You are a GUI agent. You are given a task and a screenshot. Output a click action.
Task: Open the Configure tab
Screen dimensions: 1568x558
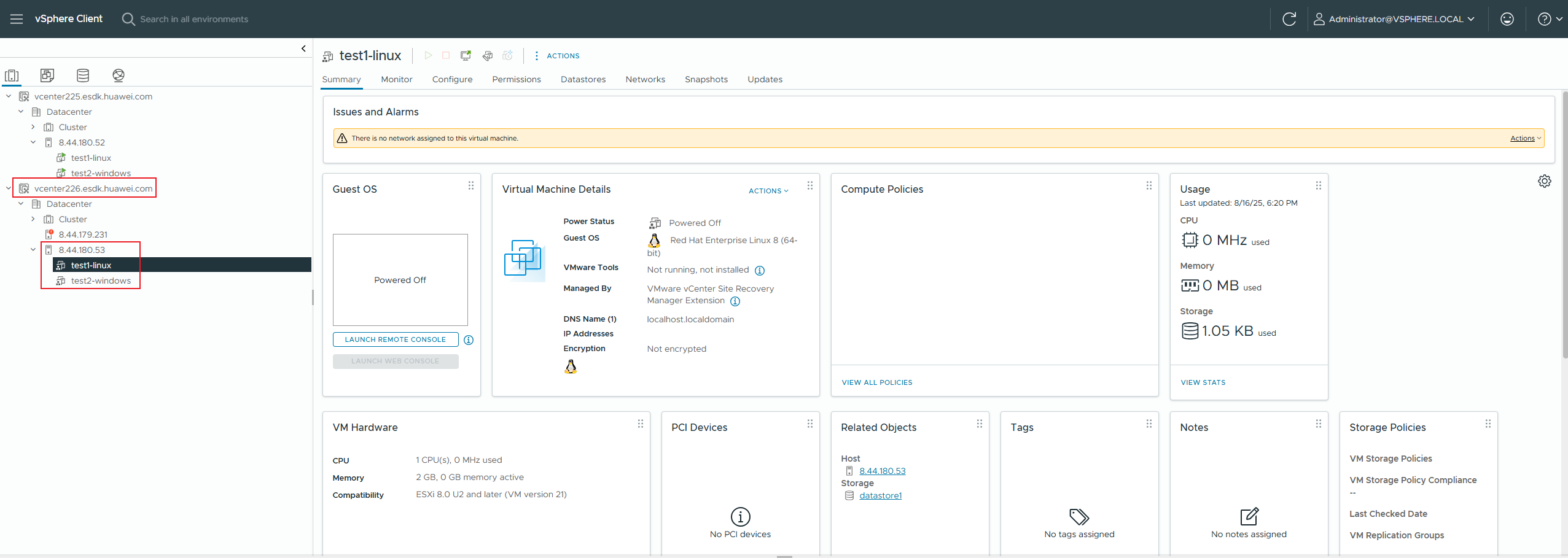click(453, 79)
